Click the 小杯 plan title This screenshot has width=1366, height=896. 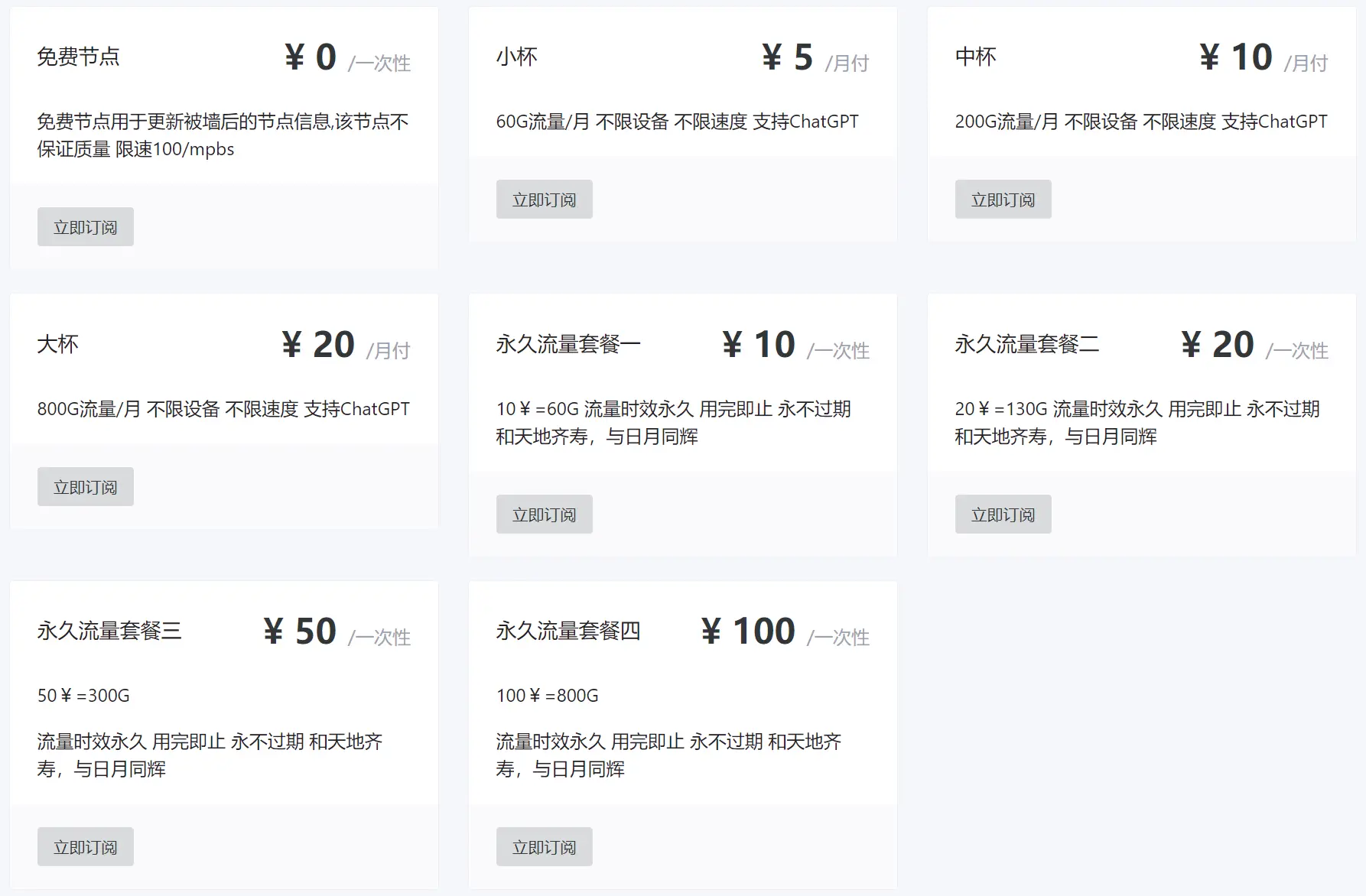517,57
